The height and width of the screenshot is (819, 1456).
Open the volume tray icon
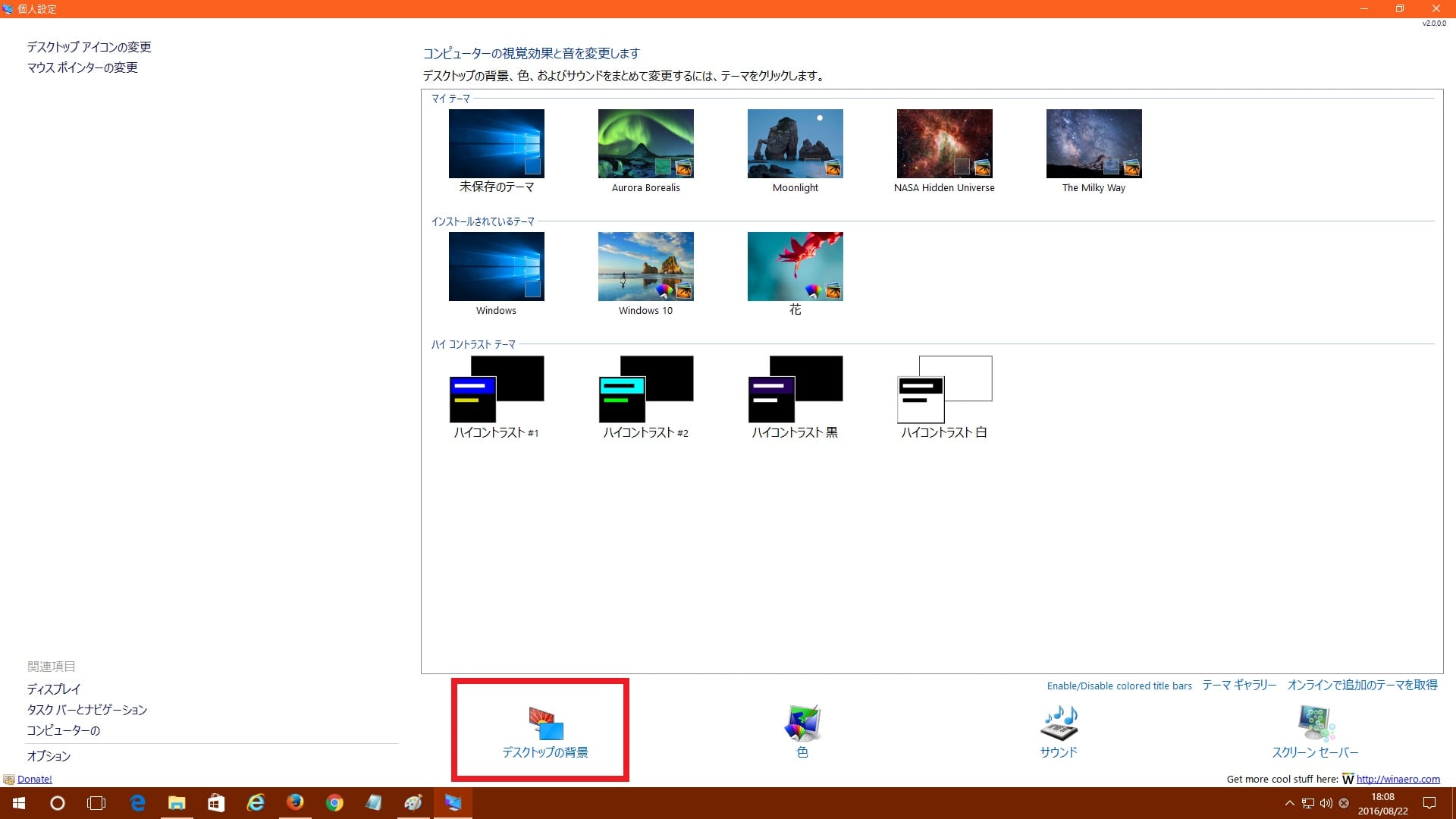1326,803
